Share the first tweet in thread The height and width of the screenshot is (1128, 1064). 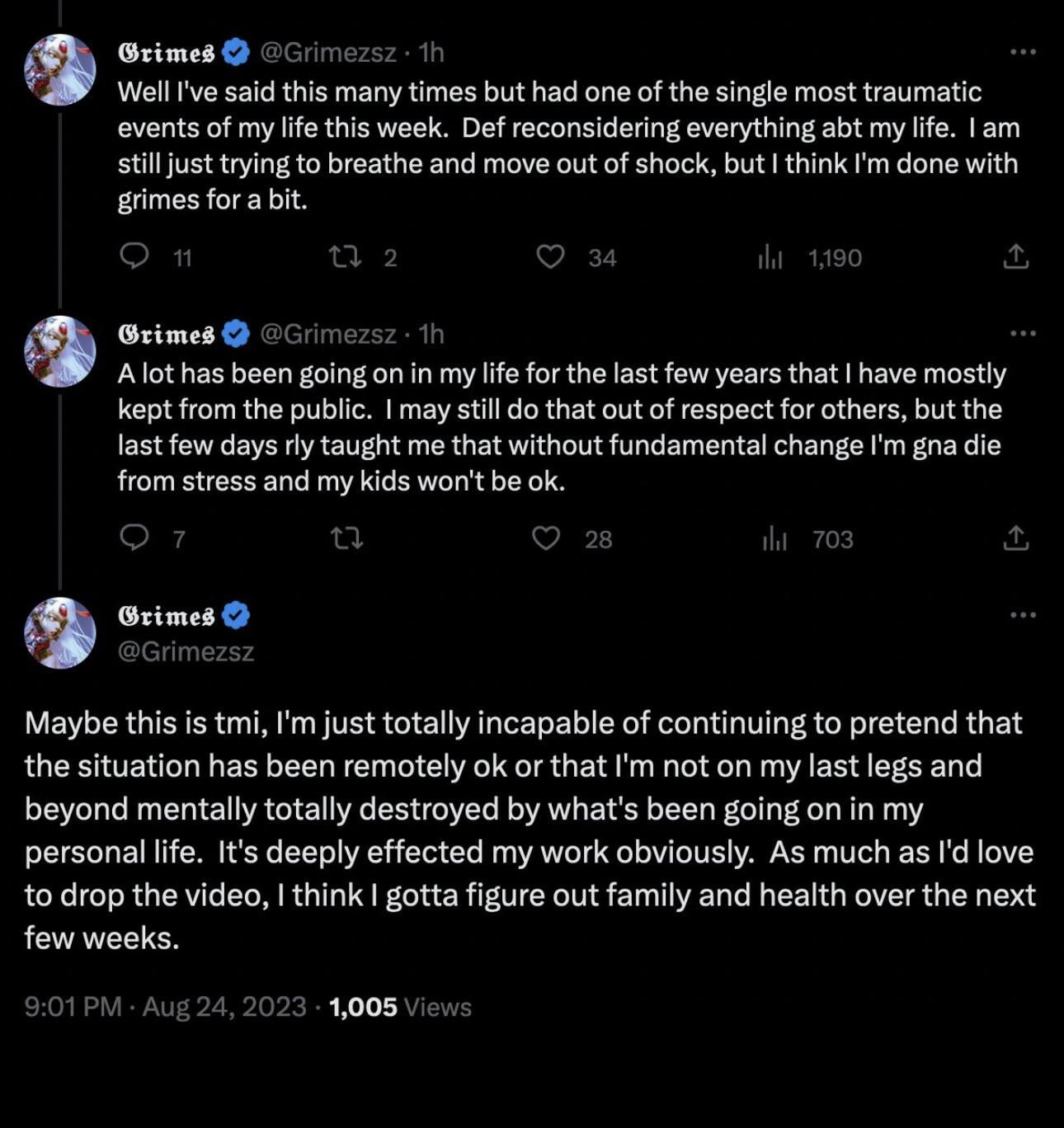pos(1015,257)
